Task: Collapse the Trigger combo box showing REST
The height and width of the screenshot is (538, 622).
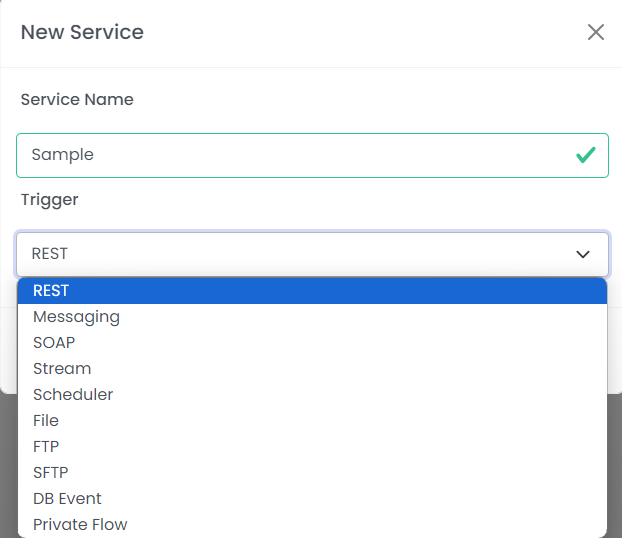Action: (x=312, y=254)
